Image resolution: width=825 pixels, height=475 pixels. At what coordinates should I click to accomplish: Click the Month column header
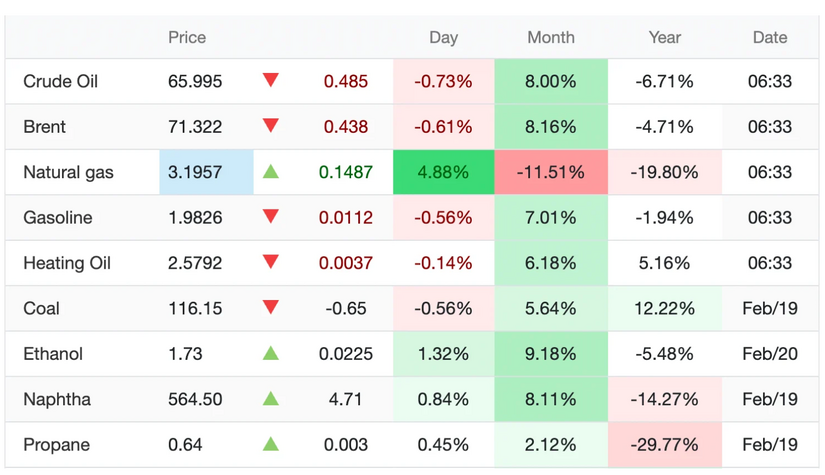[x=550, y=37]
